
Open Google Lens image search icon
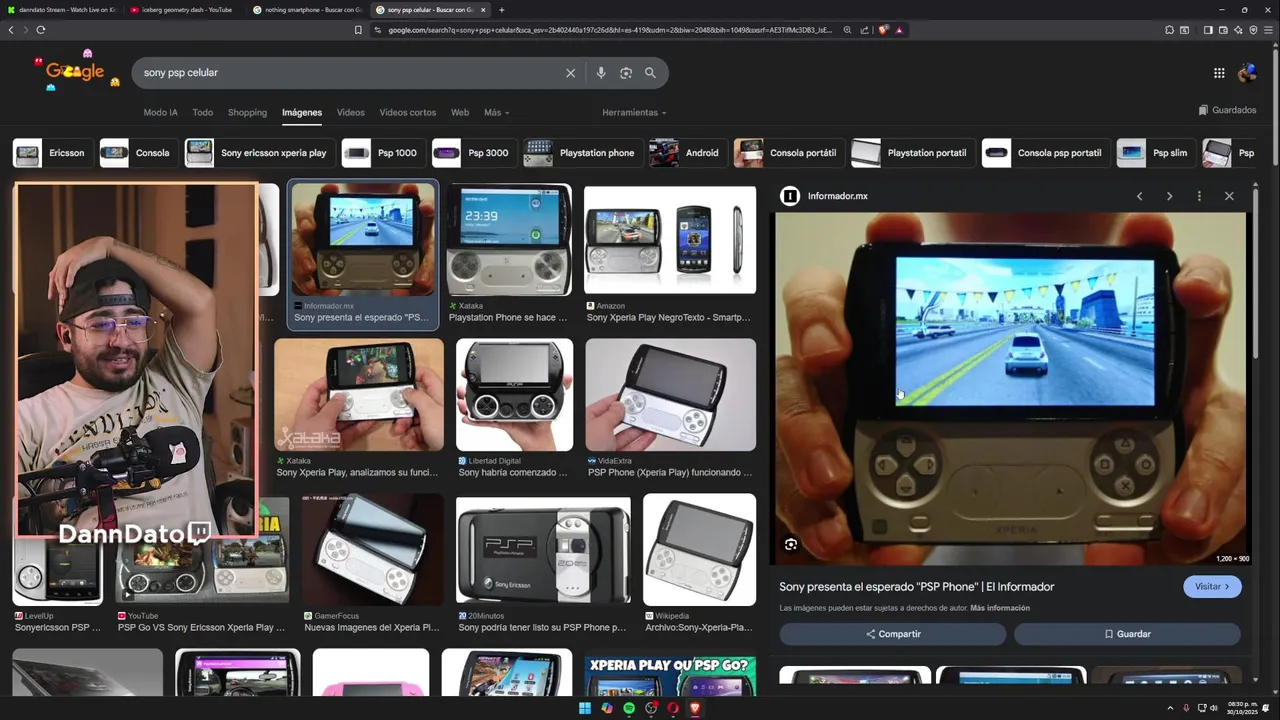(626, 73)
